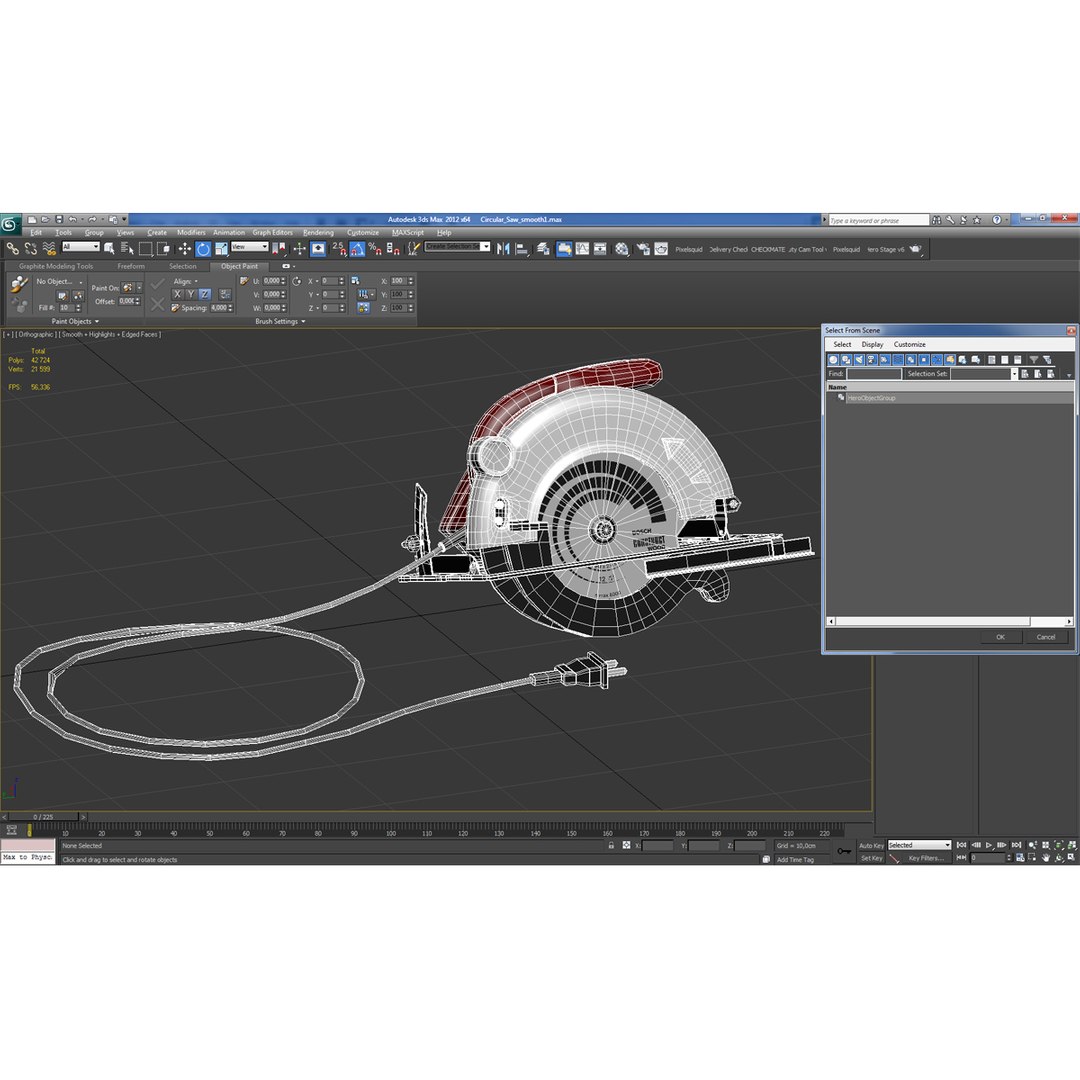
Task: Click the Set Key button
Action: tap(871, 858)
